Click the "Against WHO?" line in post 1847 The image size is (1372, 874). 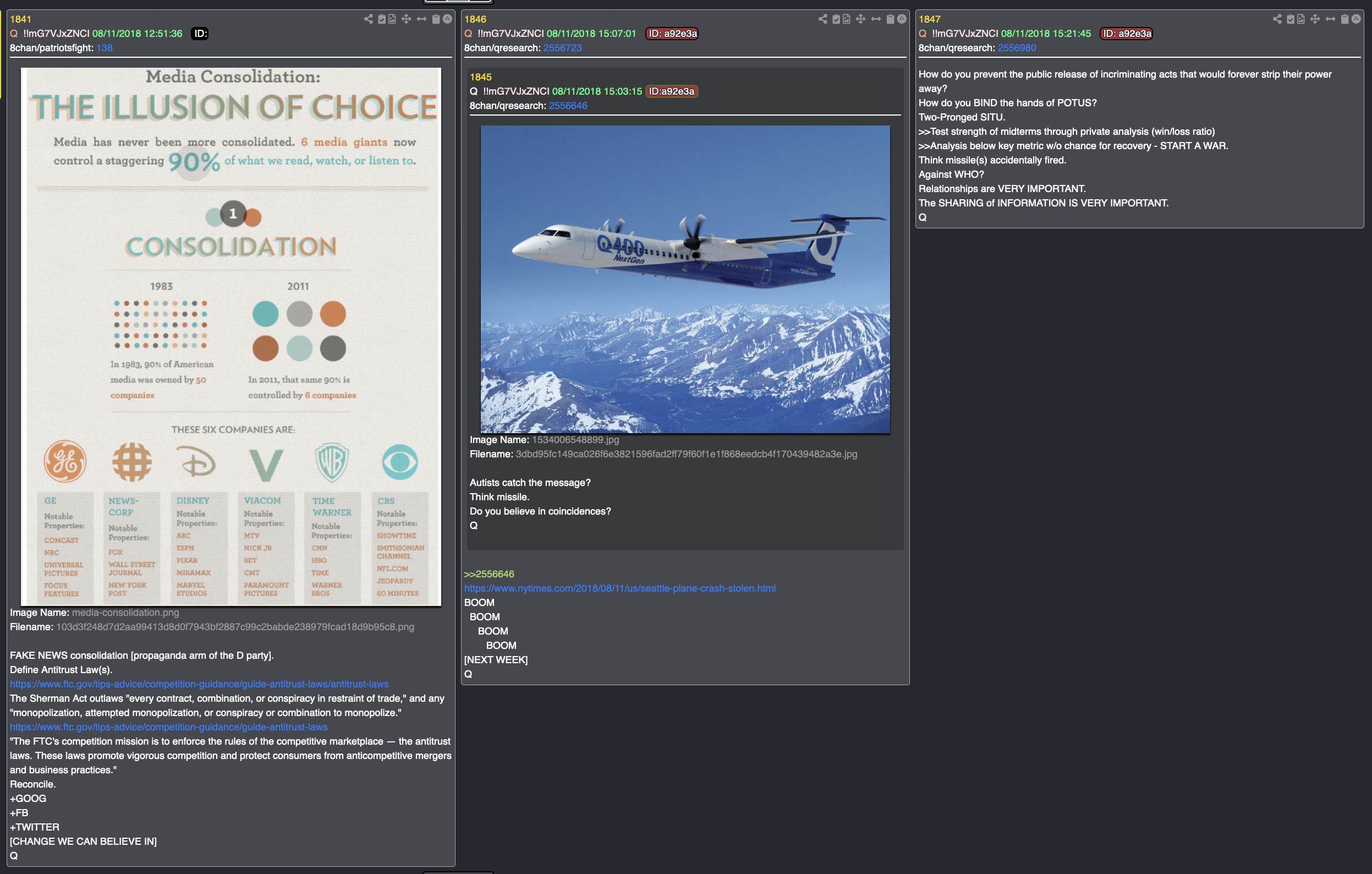point(951,174)
